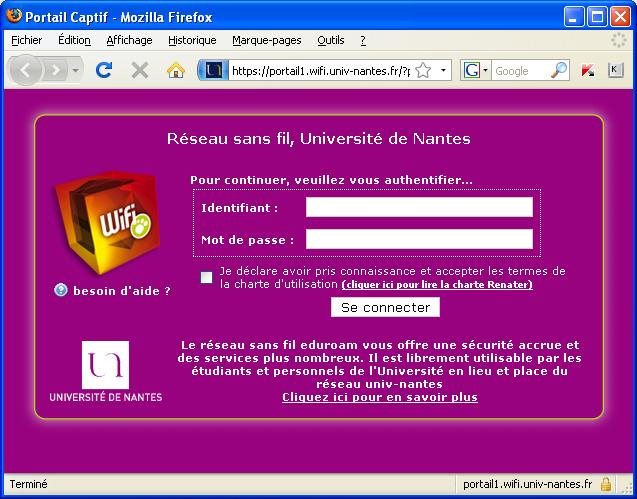This screenshot has width=637, height=499.
Task: Bookmark this page with the star icon
Action: (x=423, y=70)
